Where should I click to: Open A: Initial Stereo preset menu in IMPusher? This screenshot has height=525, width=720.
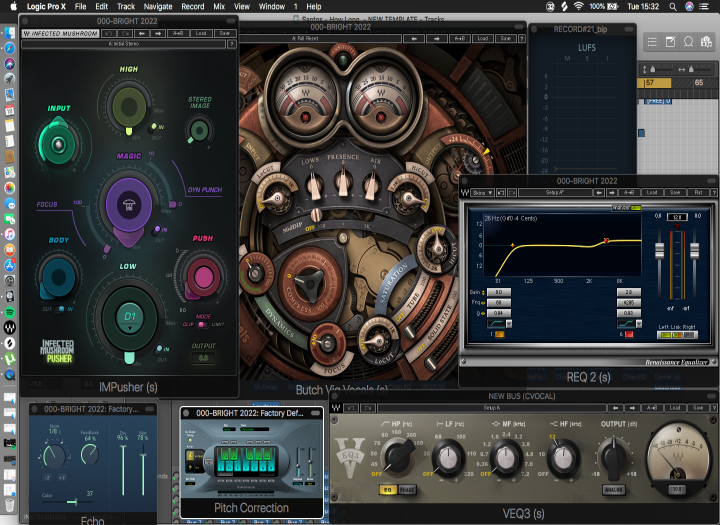click(x=124, y=44)
